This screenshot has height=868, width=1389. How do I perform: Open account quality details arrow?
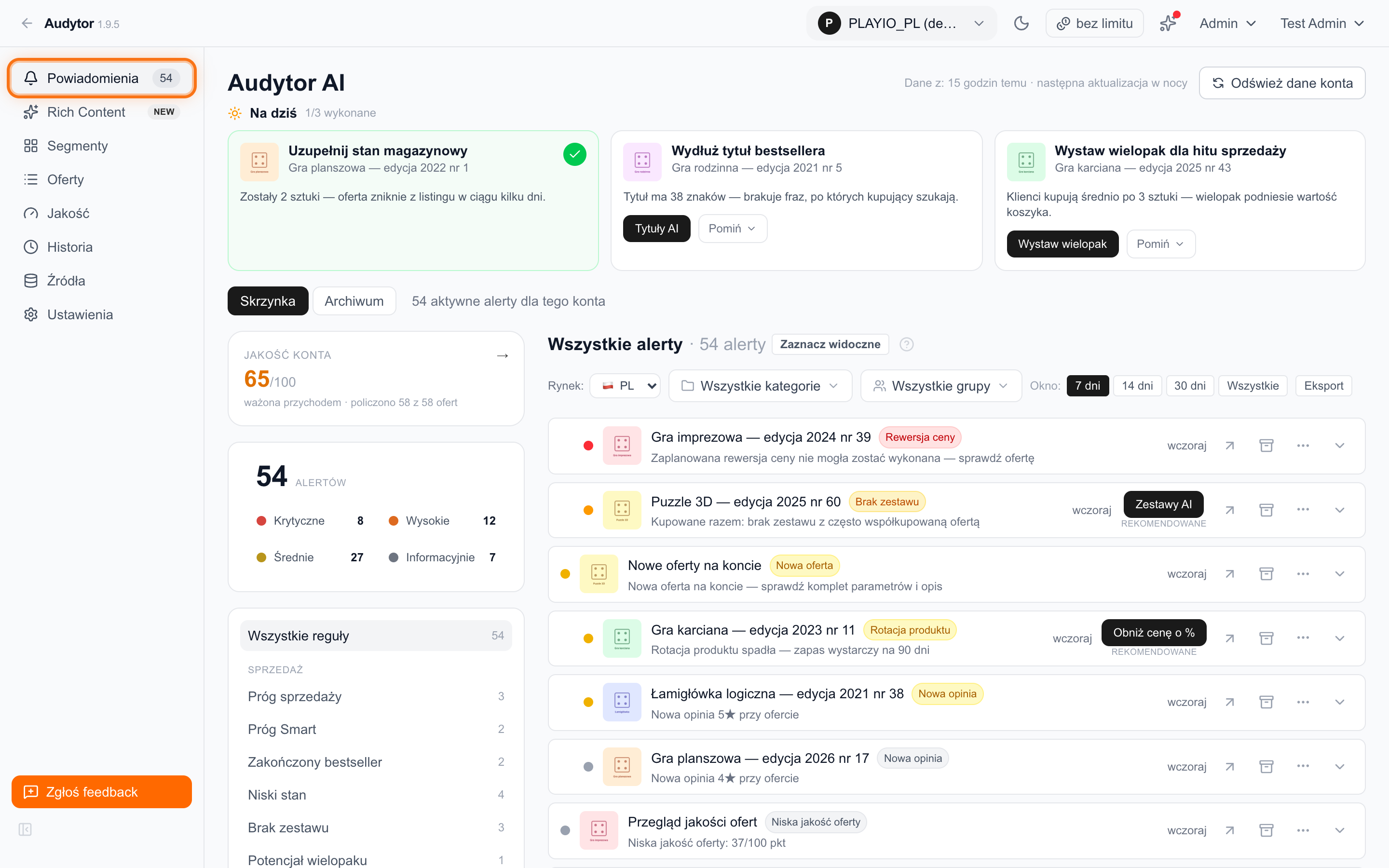tap(502, 356)
